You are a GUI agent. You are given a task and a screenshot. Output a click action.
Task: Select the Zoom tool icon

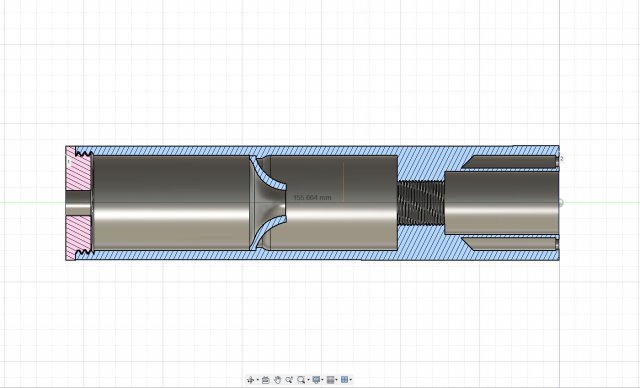tap(289, 380)
